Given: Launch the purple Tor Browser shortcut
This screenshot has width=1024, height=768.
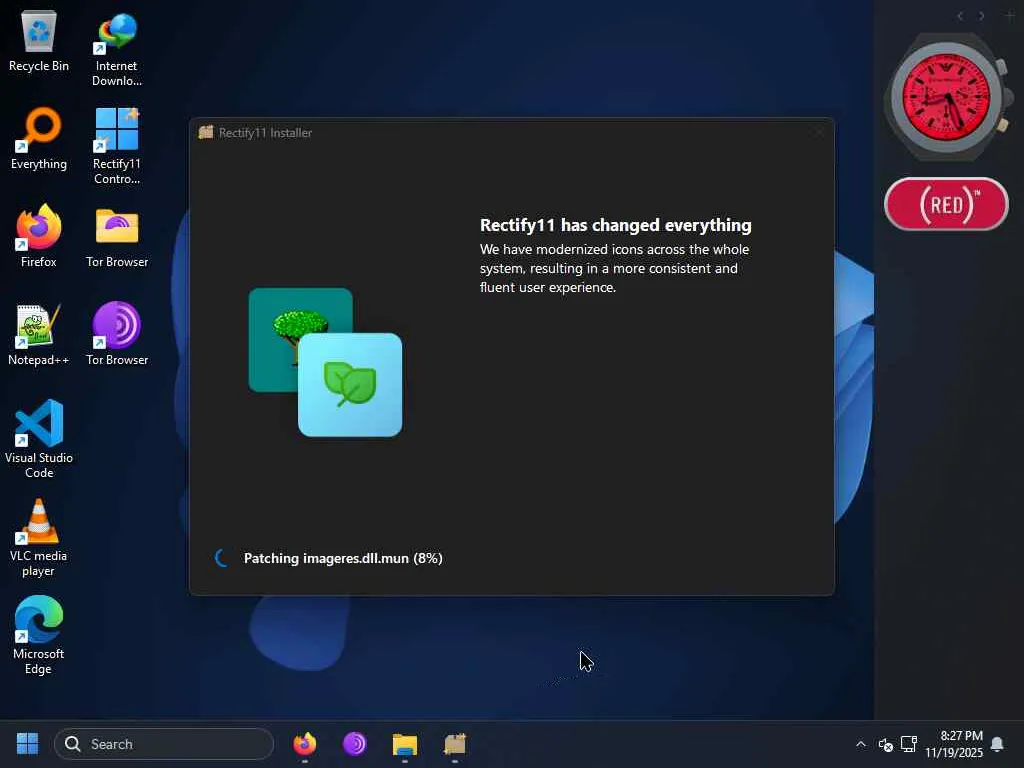Looking at the screenshot, I should pos(117,334).
